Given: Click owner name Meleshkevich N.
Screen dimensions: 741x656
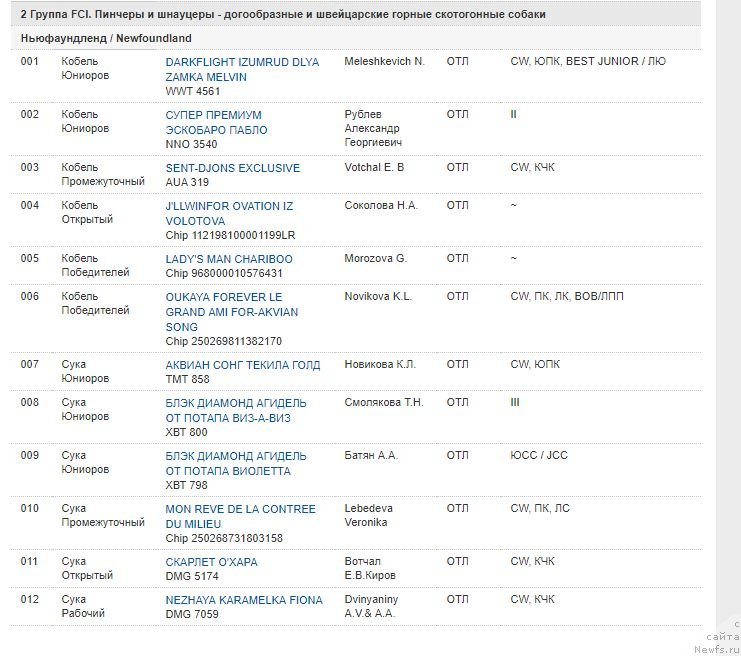Looking at the screenshot, I should [x=384, y=62].
